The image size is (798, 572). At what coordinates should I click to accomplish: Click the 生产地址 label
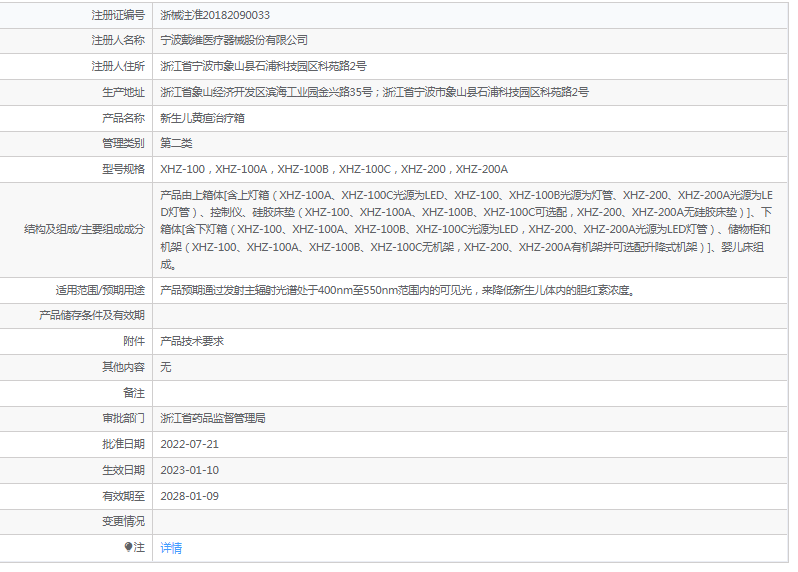click(x=124, y=92)
